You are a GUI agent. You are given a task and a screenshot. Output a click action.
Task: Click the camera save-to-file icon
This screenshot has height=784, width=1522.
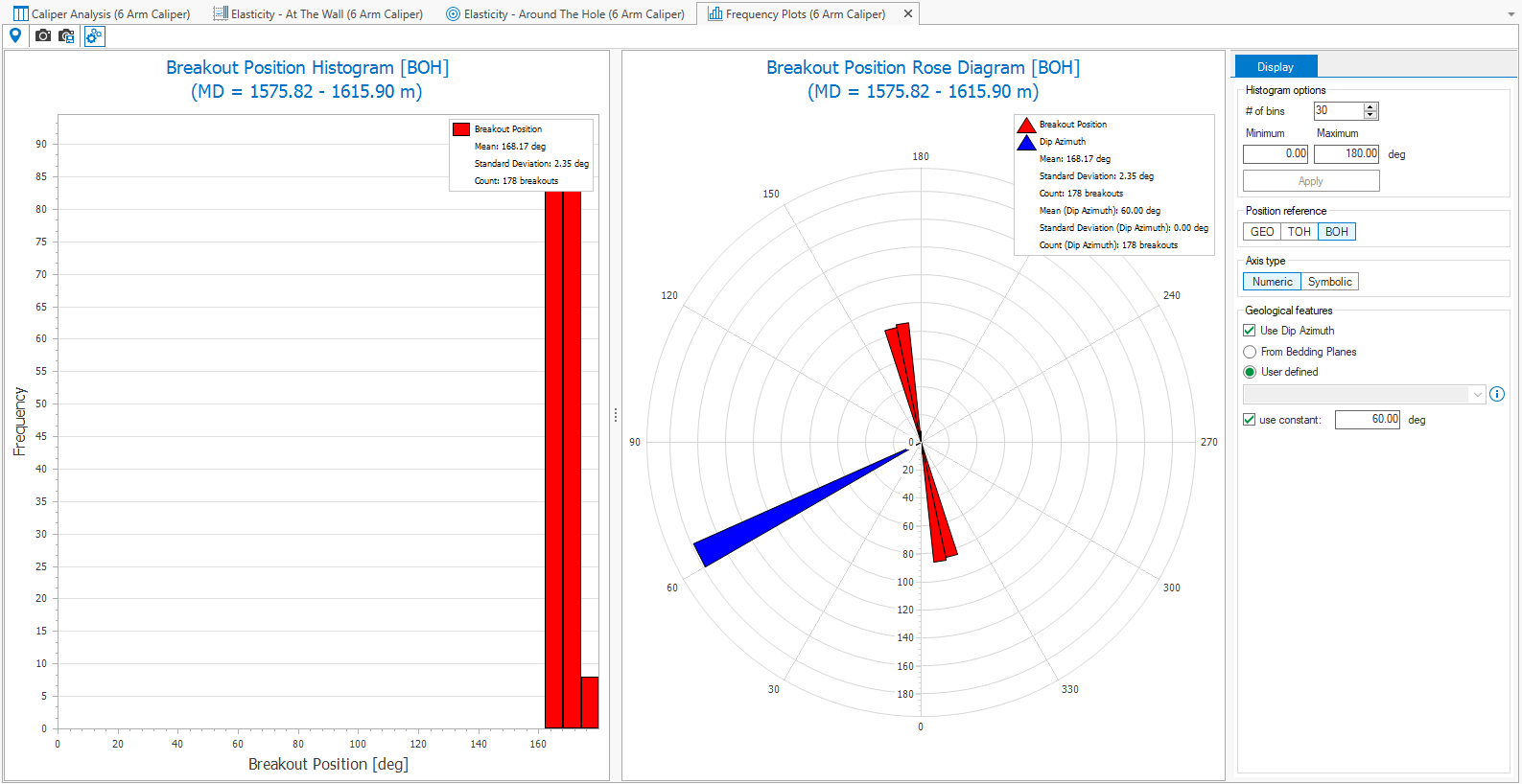[66, 35]
